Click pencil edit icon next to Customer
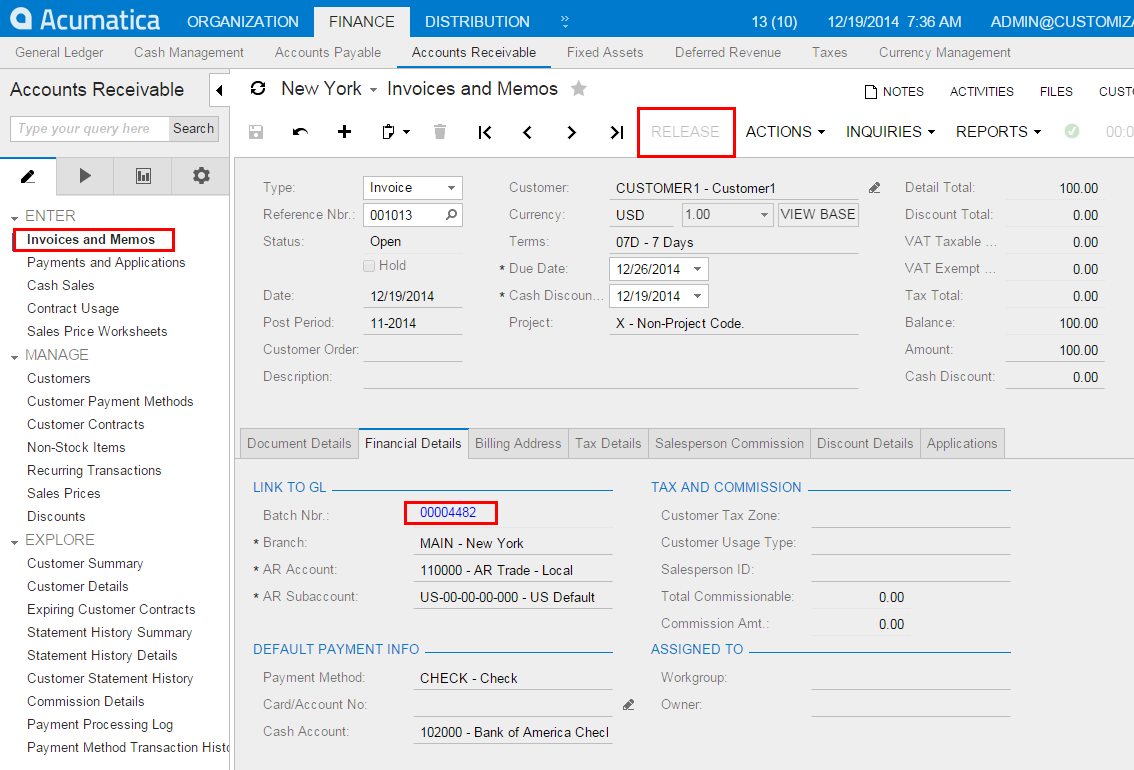The image size is (1134, 770). pyautogui.click(x=875, y=188)
